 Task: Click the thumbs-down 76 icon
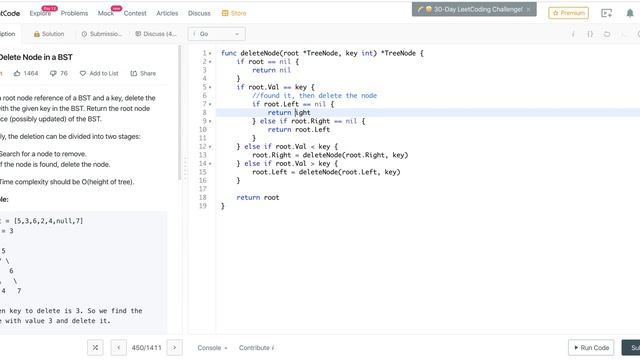coord(53,73)
